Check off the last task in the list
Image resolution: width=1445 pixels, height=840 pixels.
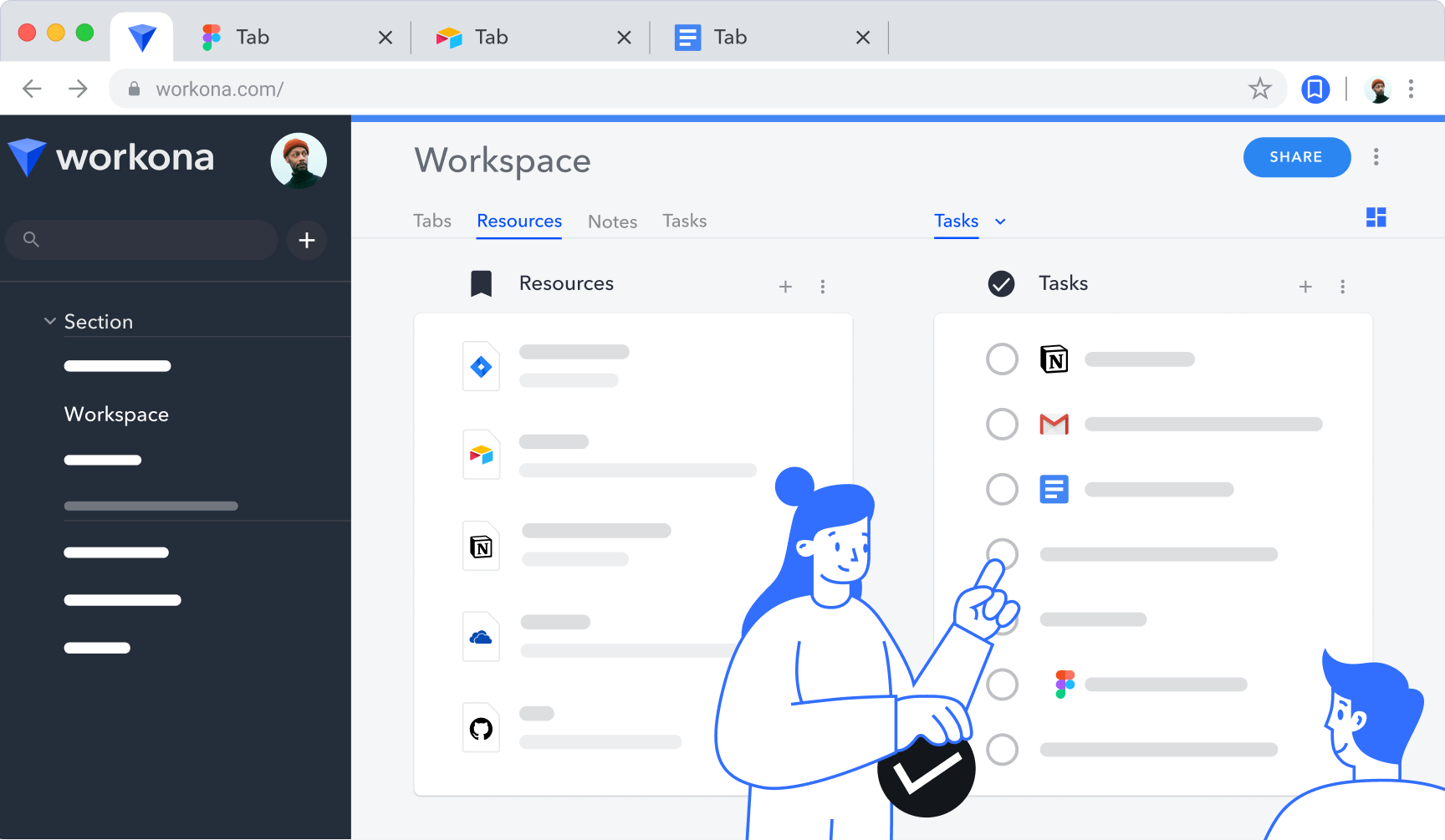[1002, 750]
